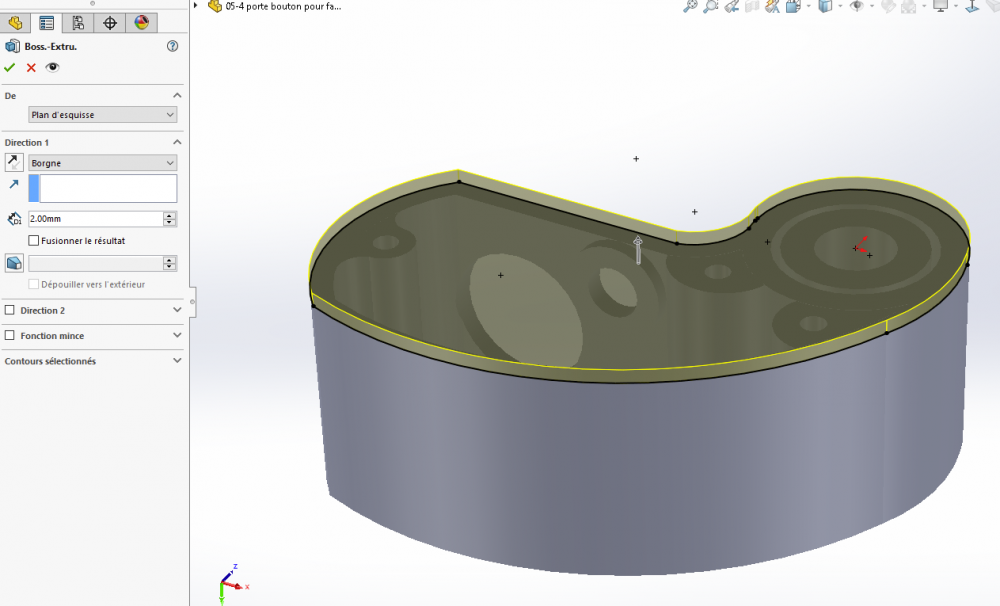Click the collapse handle on the panel edge
This screenshot has height=606, width=1000.
(x=192, y=300)
